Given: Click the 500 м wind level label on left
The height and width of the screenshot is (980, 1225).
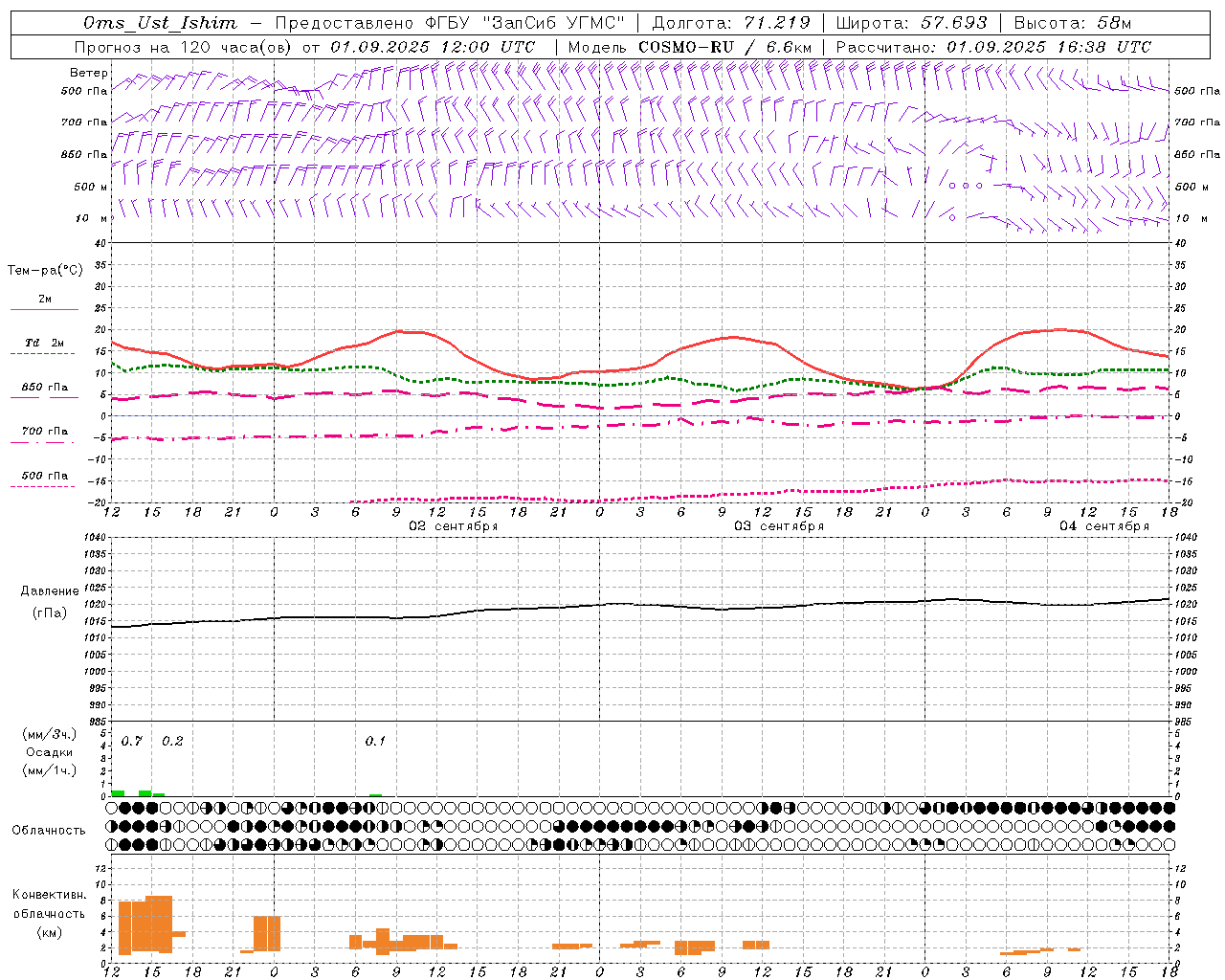Looking at the screenshot, I should (x=91, y=187).
